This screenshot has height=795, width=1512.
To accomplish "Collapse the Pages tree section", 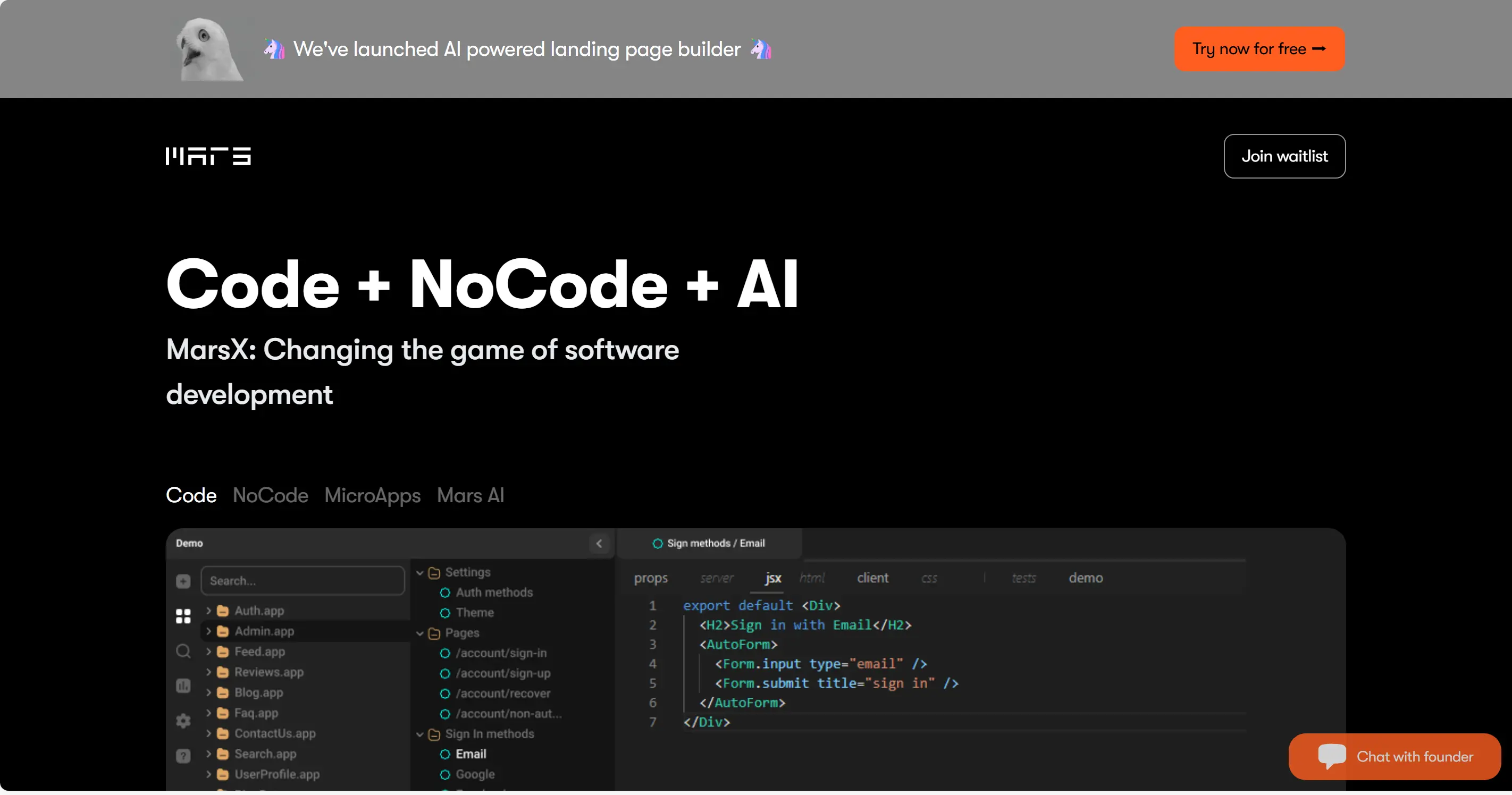I will [419, 633].
